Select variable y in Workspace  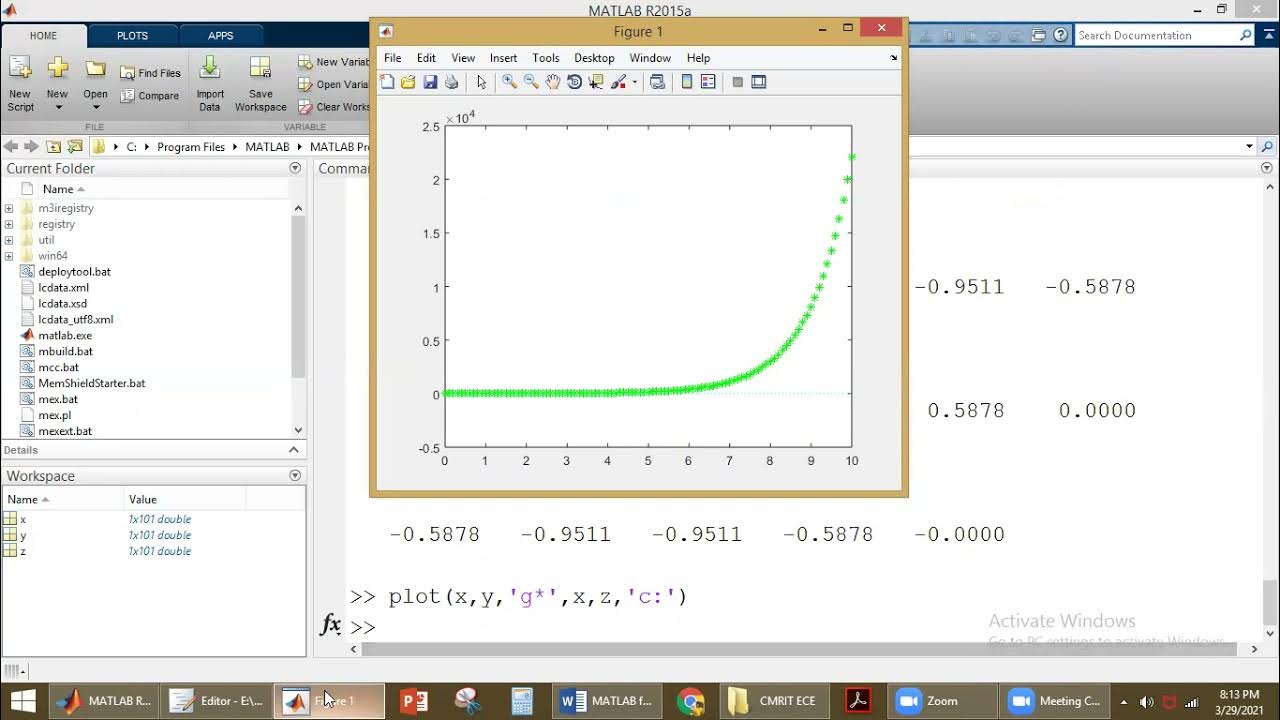point(23,535)
